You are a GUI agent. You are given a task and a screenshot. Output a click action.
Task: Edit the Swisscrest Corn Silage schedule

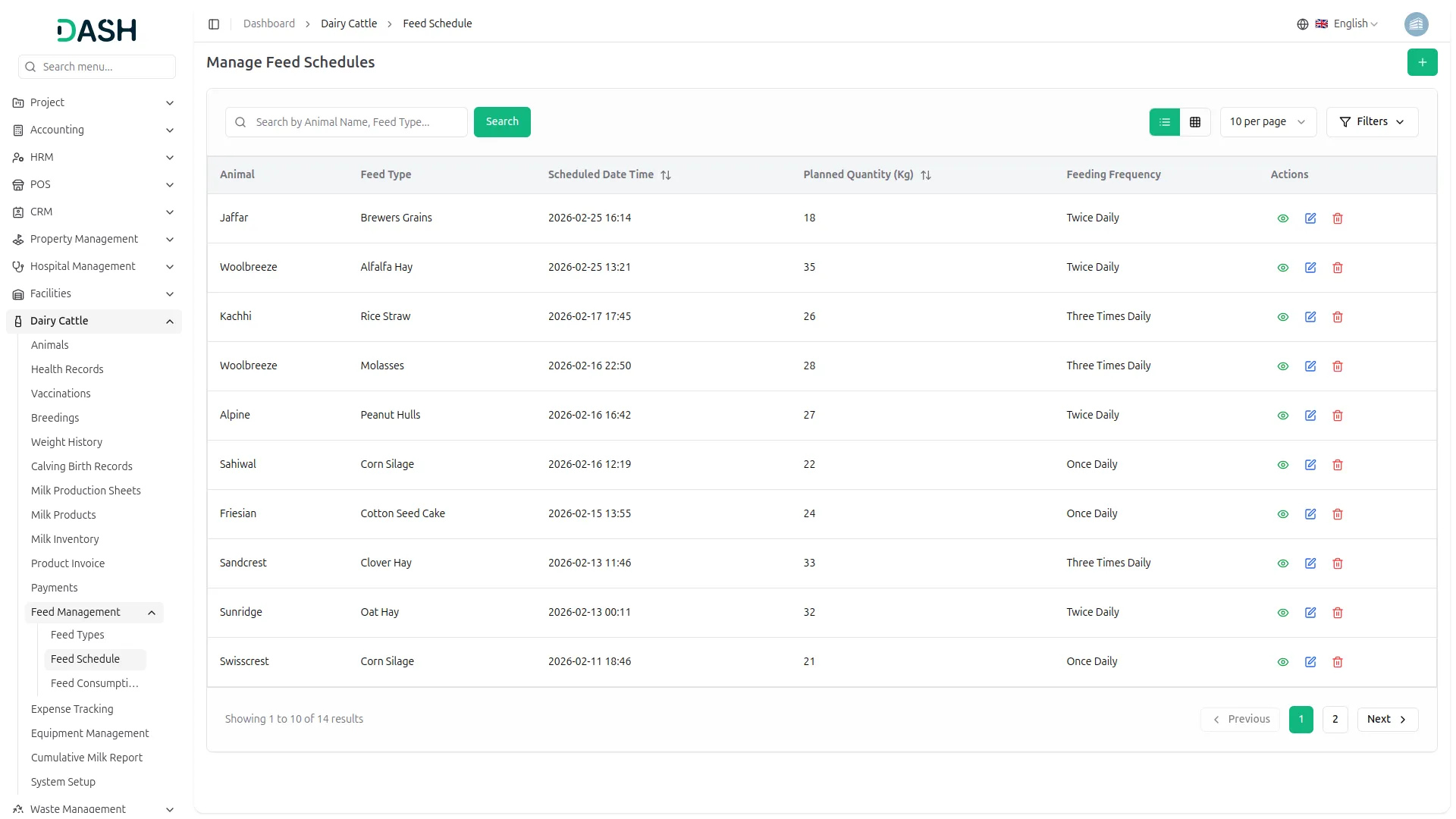pyautogui.click(x=1310, y=662)
